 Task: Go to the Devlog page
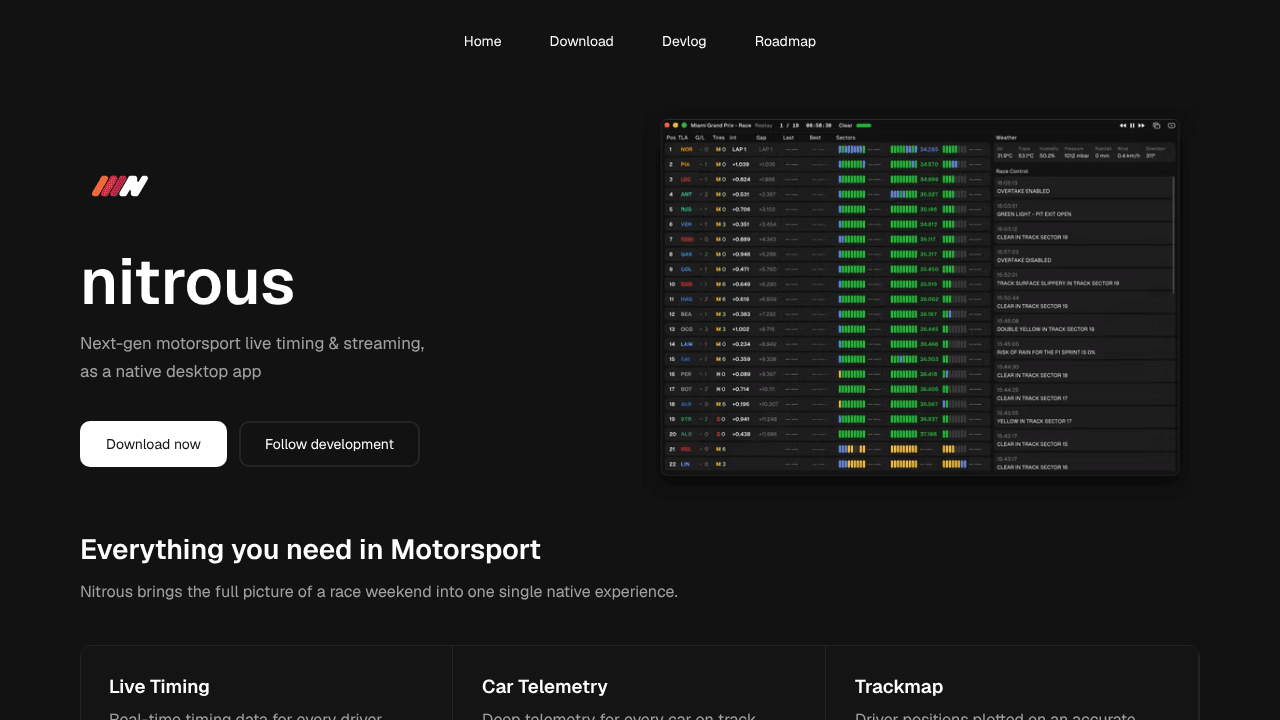pyautogui.click(x=684, y=41)
